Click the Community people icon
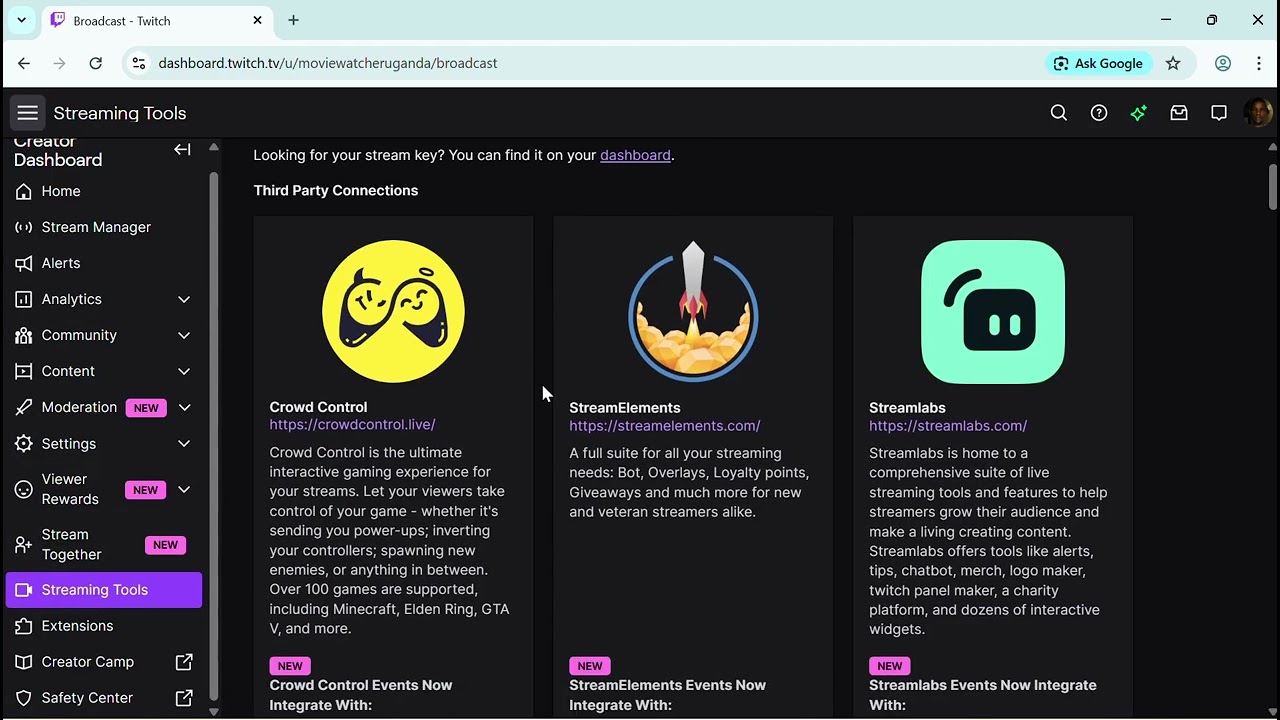 pyautogui.click(x=24, y=335)
